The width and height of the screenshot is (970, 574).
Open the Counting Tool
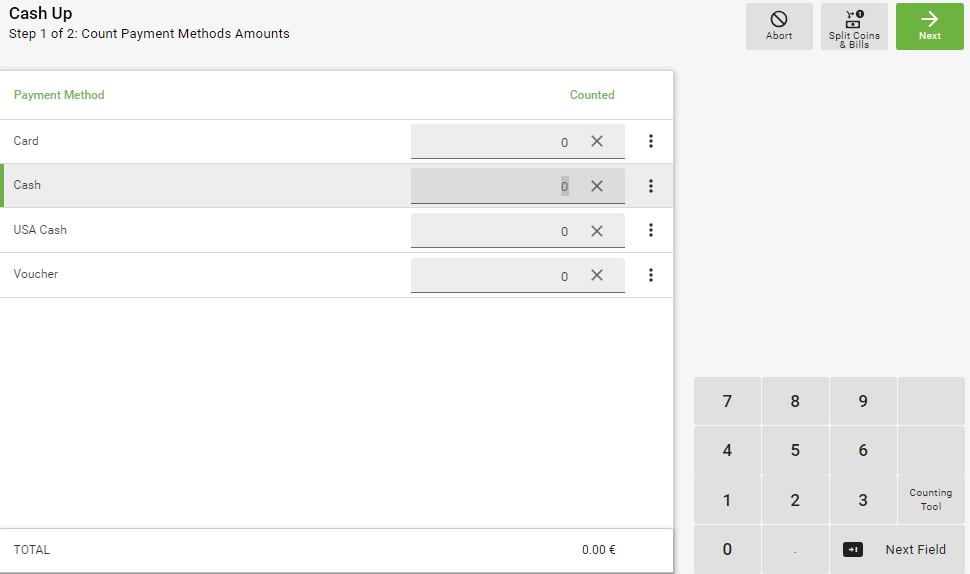tap(931, 499)
